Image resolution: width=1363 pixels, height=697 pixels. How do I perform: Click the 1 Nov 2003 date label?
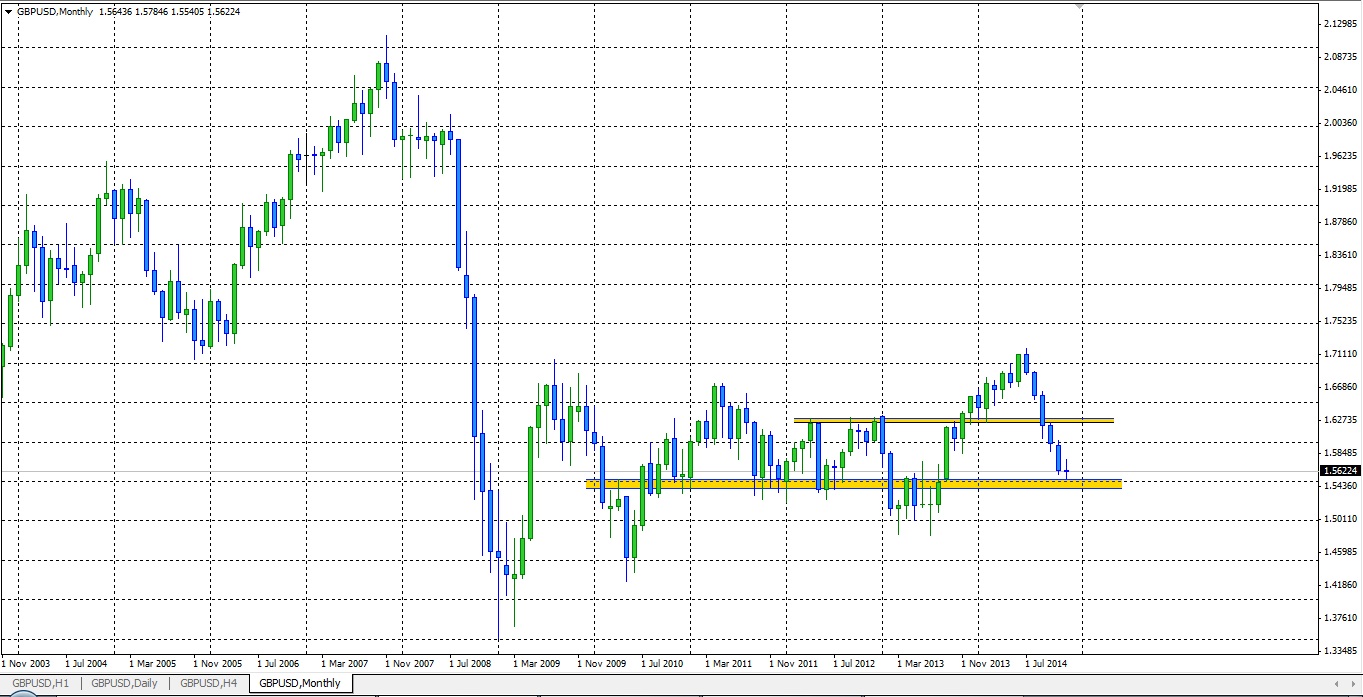26,663
